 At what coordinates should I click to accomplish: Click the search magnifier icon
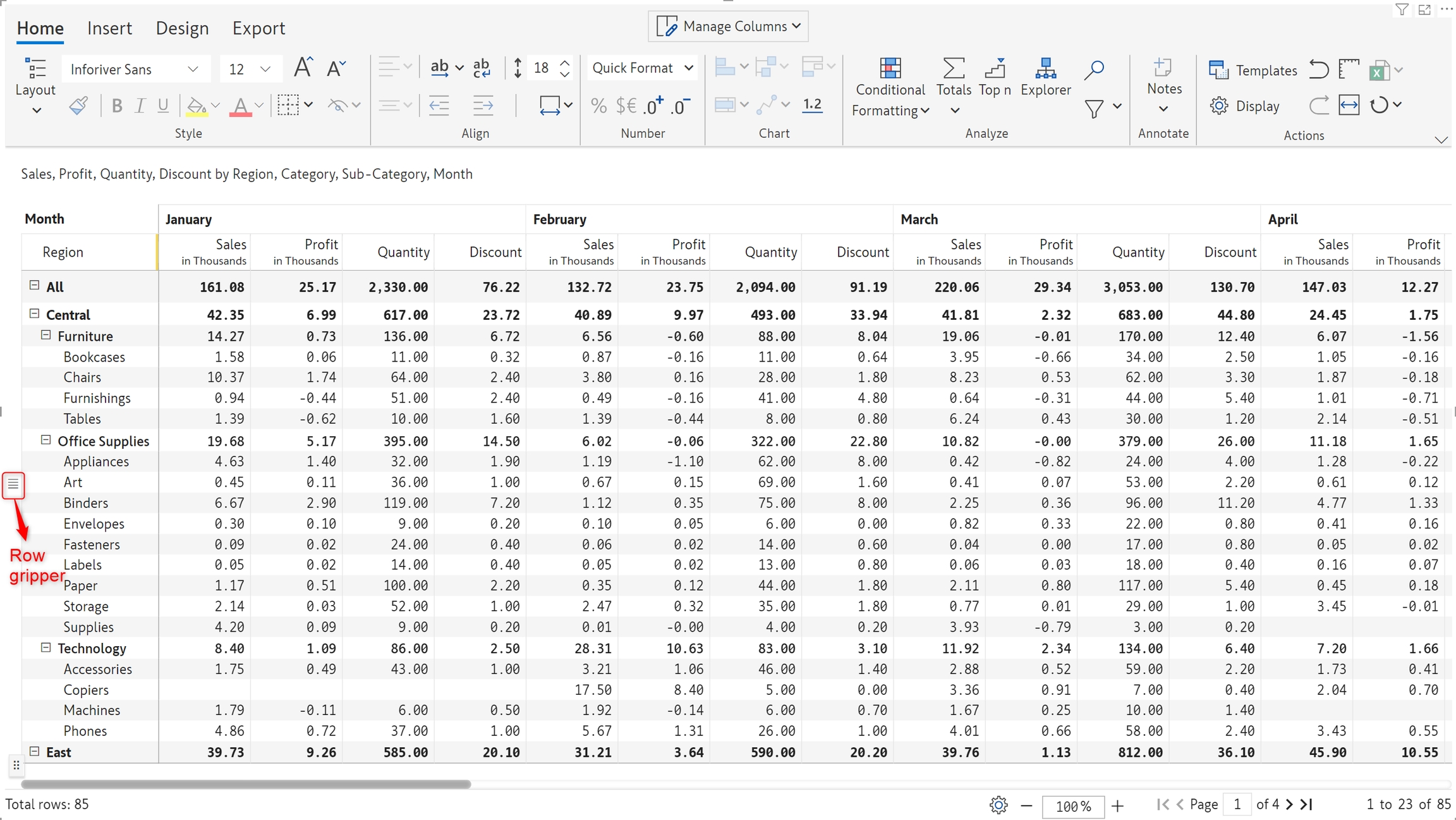click(1093, 70)
